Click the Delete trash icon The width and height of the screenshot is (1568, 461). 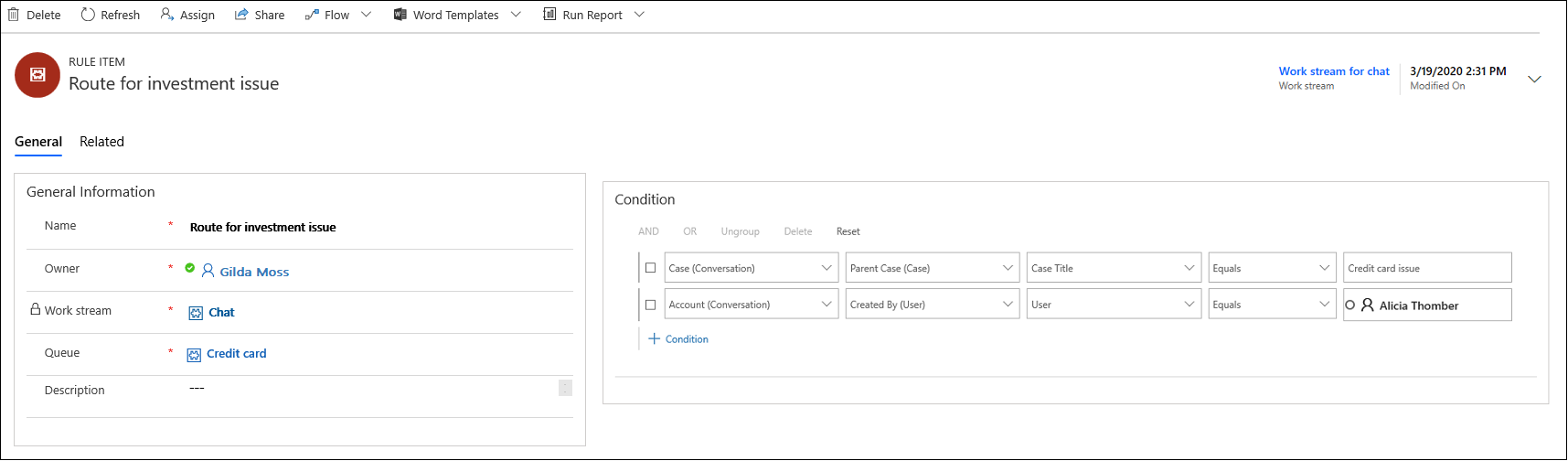tap(14, 15)
